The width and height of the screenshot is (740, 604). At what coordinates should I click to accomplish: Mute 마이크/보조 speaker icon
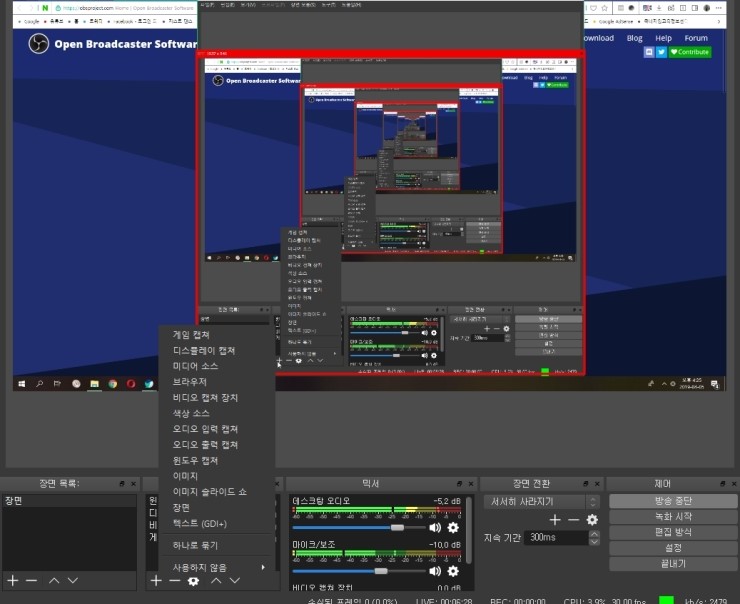435,571
